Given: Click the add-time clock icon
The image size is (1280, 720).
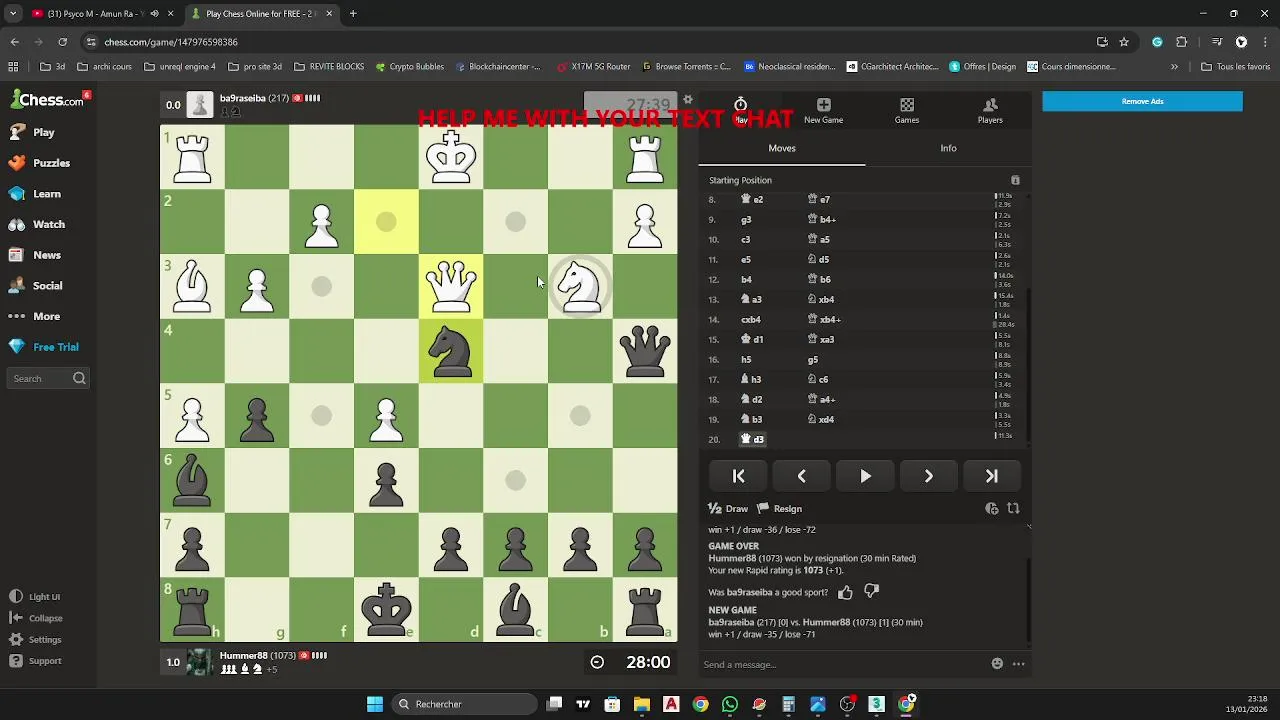Looking at the screenshot, I should click(x=991, y=509).
